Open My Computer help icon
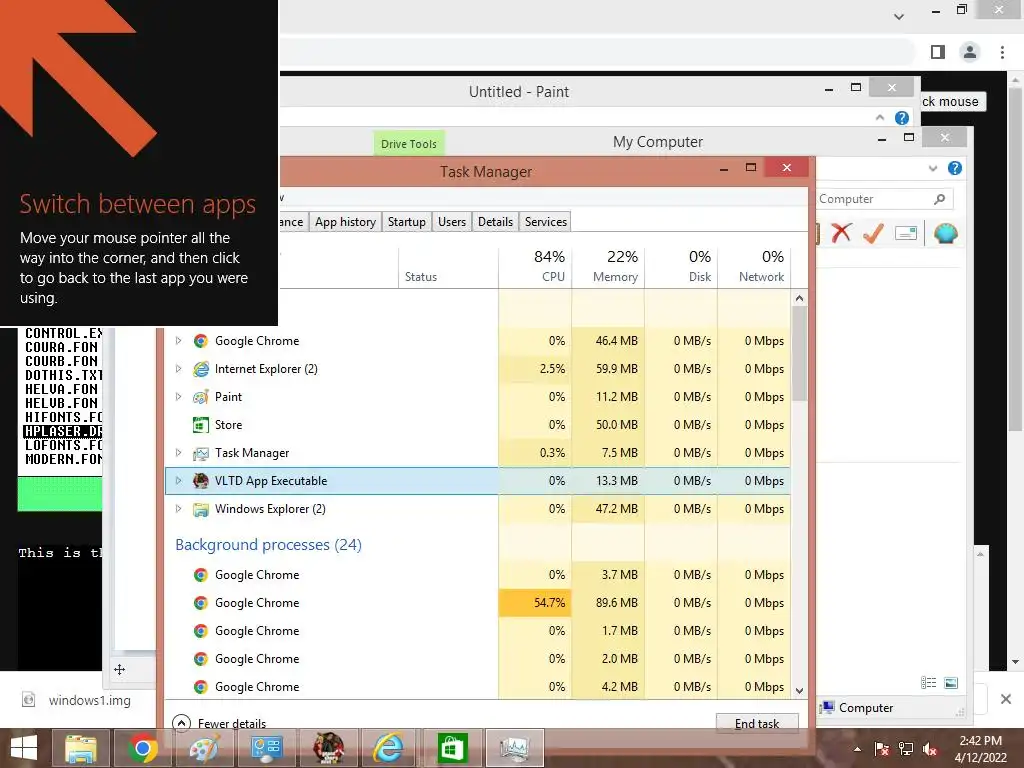Screen dimensions: 1024x768 tap(955, 168)
